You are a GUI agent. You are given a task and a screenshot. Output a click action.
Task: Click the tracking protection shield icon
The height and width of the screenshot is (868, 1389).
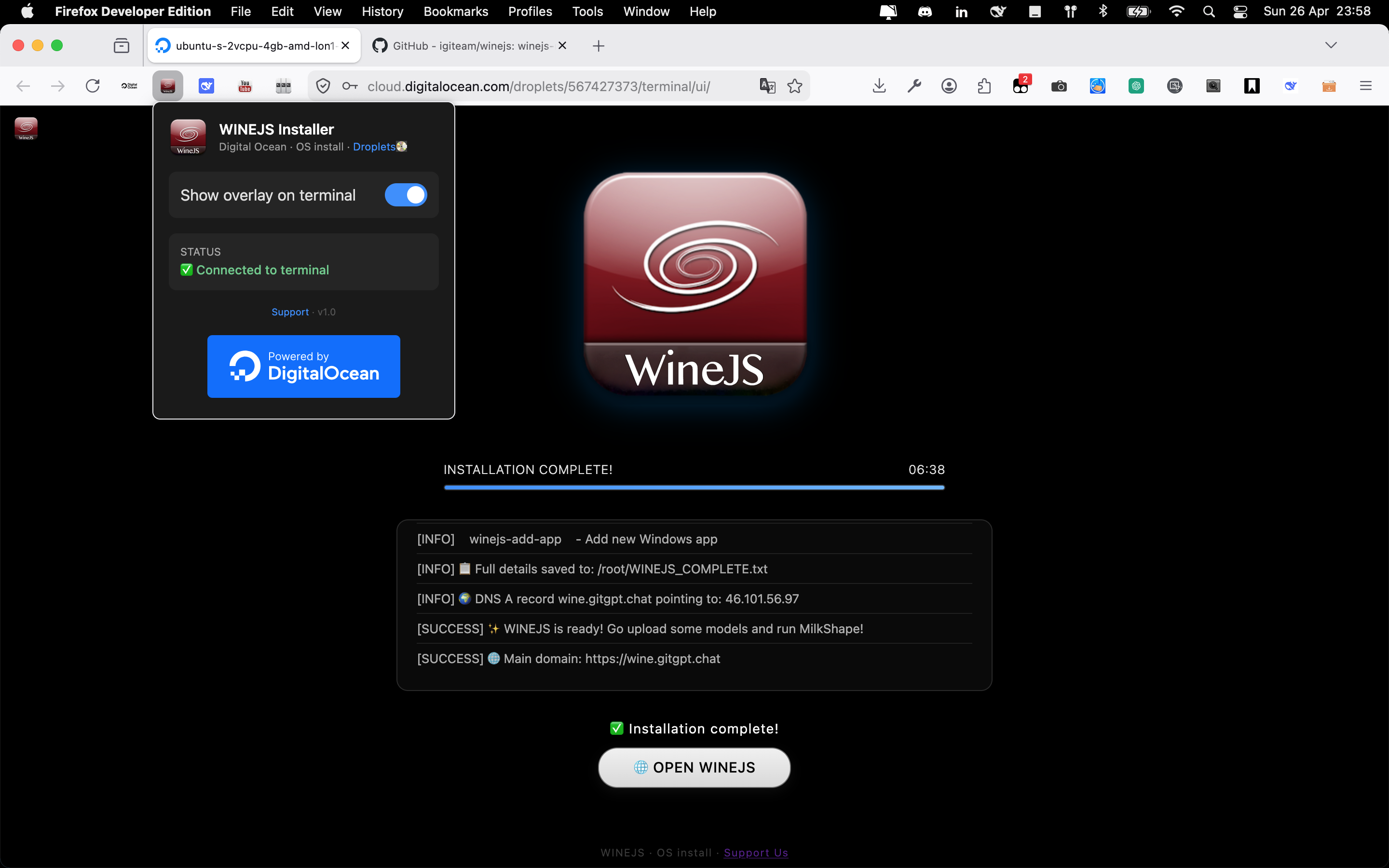coord(323,86)
